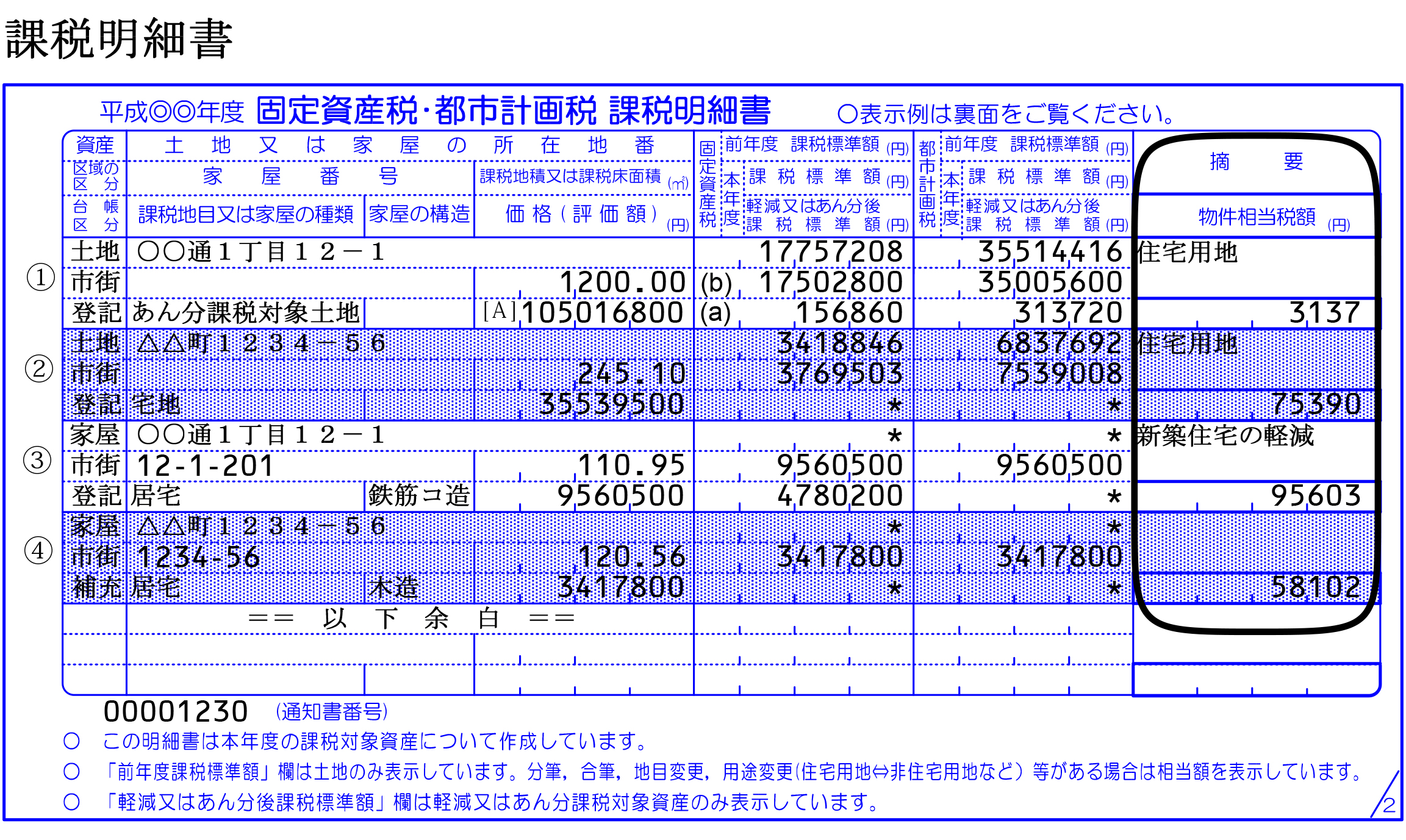The image size is (1406, 840).
Task: Click the value 35514416
Action: coord(1050,252)
